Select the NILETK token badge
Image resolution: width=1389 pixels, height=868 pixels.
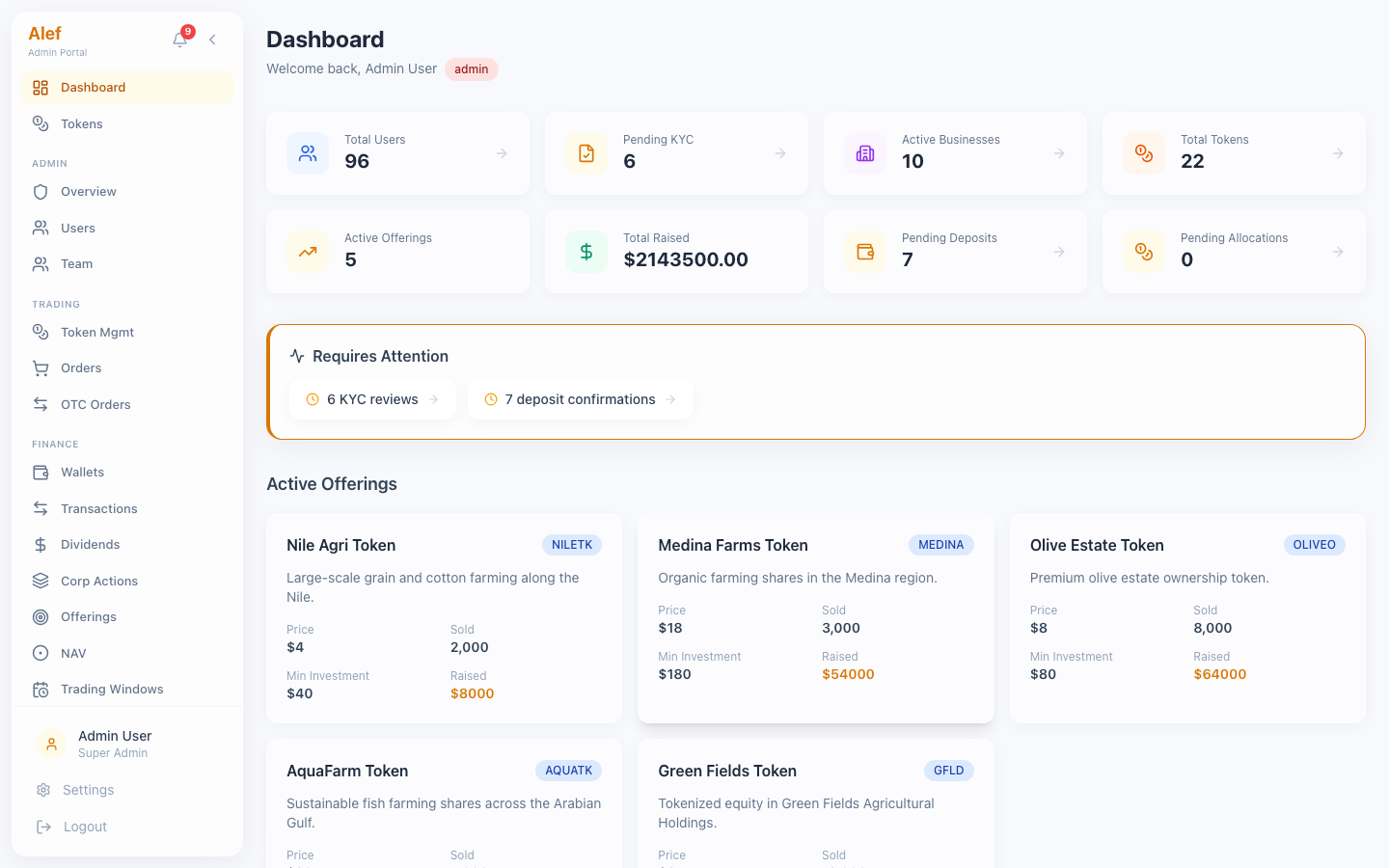pyautogui.click(x=572, y=544)
